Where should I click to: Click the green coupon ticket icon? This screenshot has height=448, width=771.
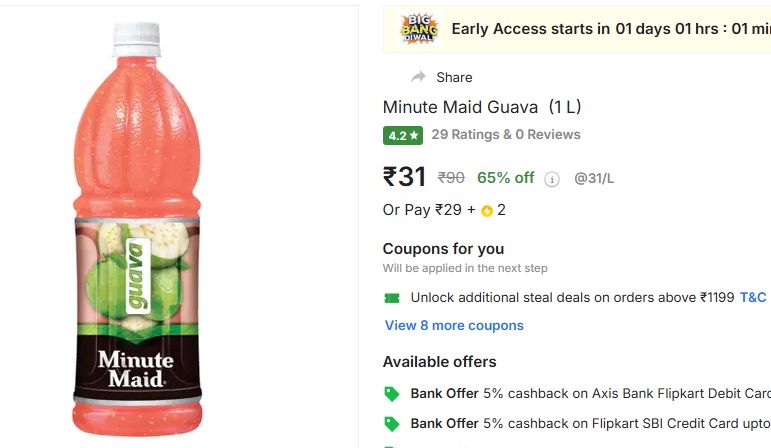tap(392, 298)
